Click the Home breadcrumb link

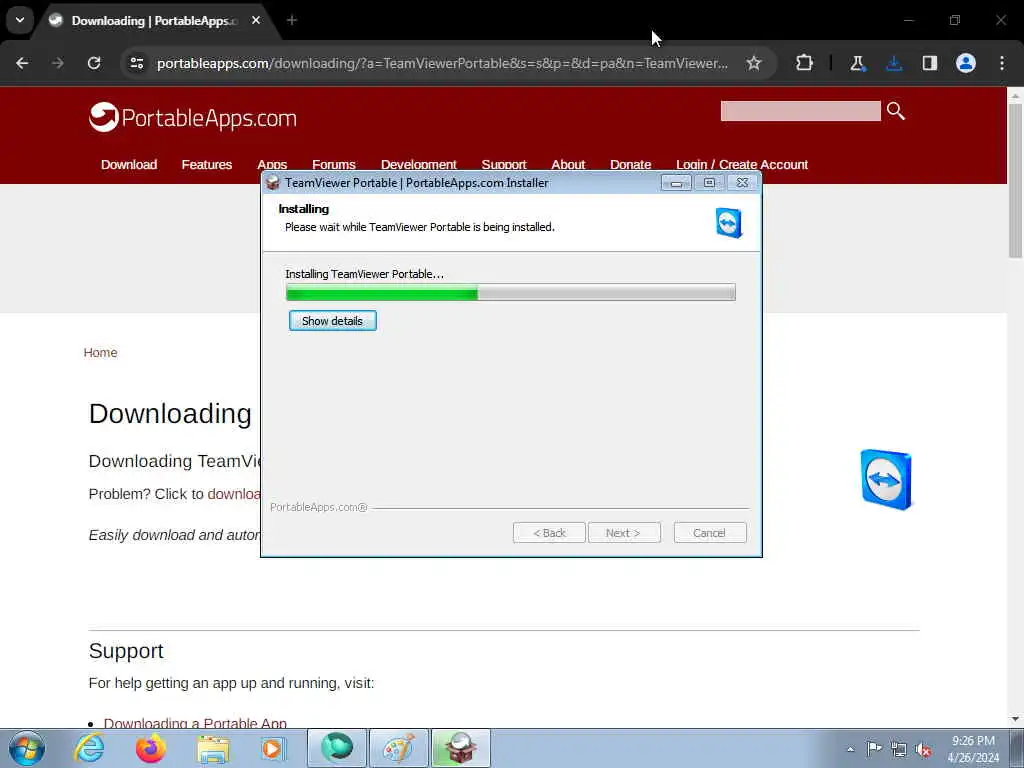[x=101, y=353]
